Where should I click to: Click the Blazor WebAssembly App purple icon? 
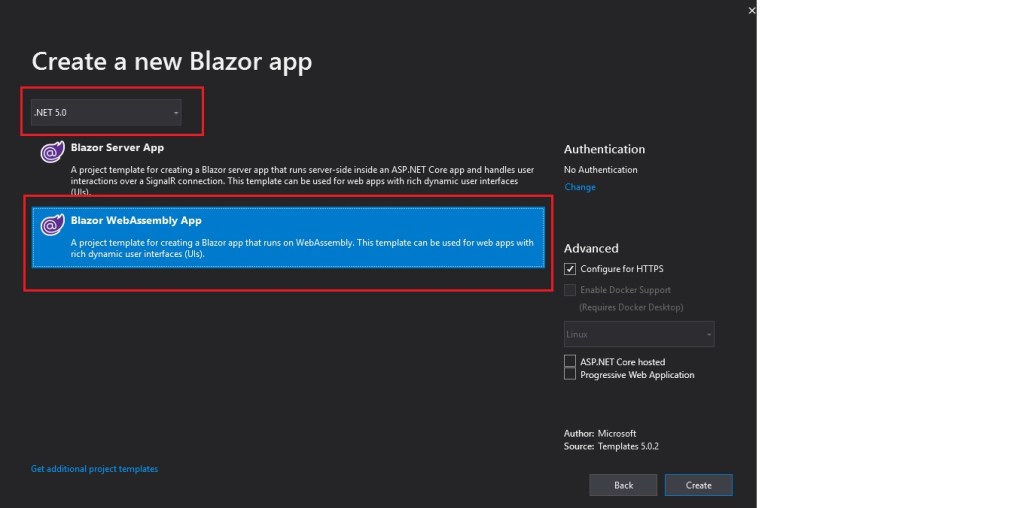52,226
